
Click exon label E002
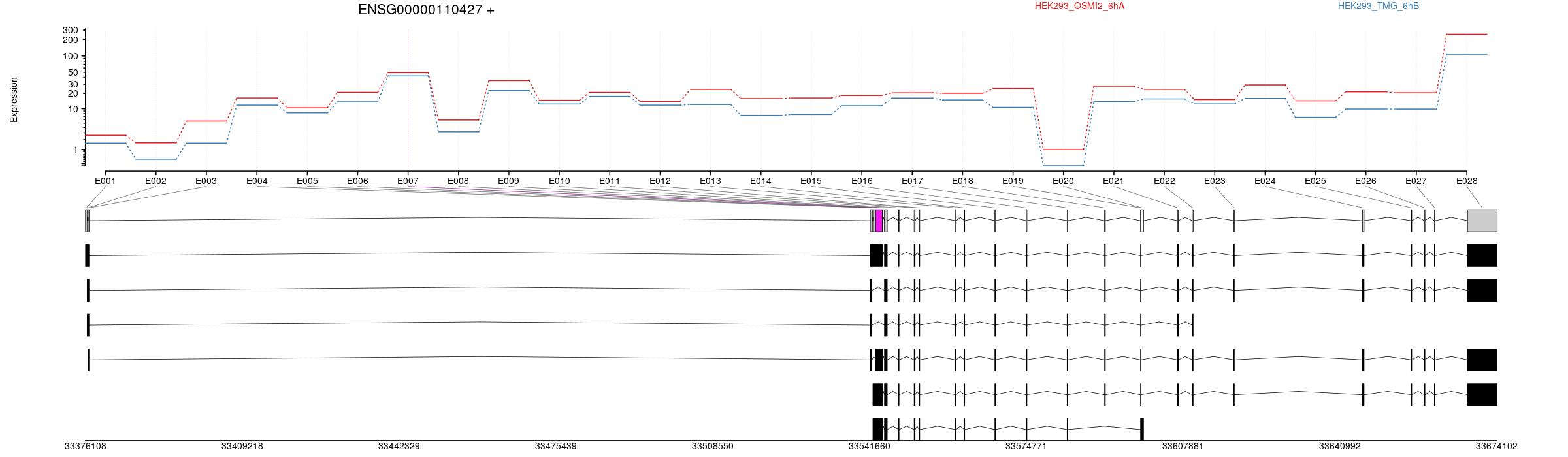coord(155,181)
